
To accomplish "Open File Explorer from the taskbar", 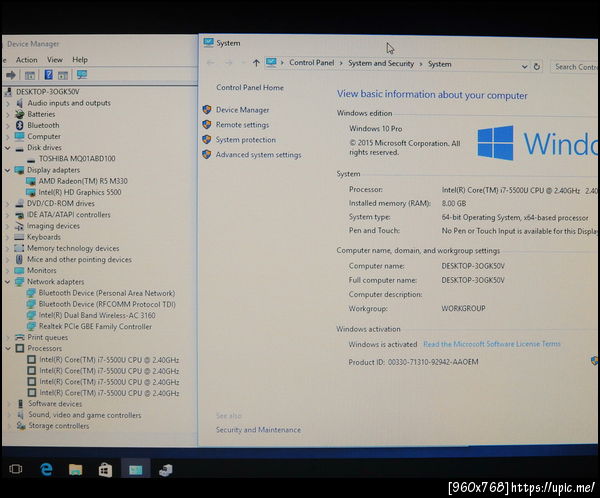I will point(75,469).
